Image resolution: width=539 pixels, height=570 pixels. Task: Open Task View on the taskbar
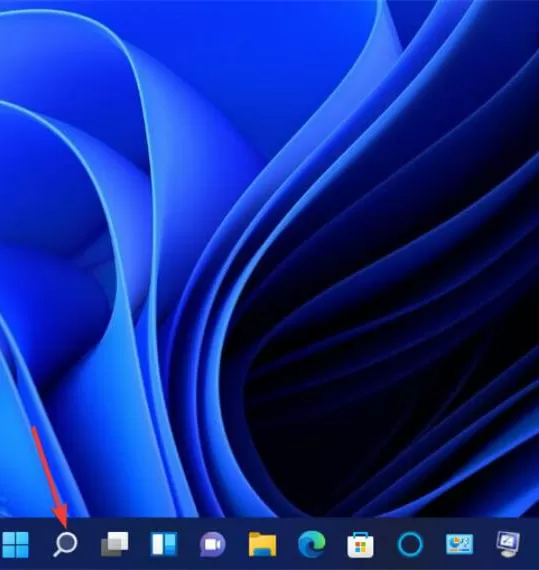coord(114,544)
